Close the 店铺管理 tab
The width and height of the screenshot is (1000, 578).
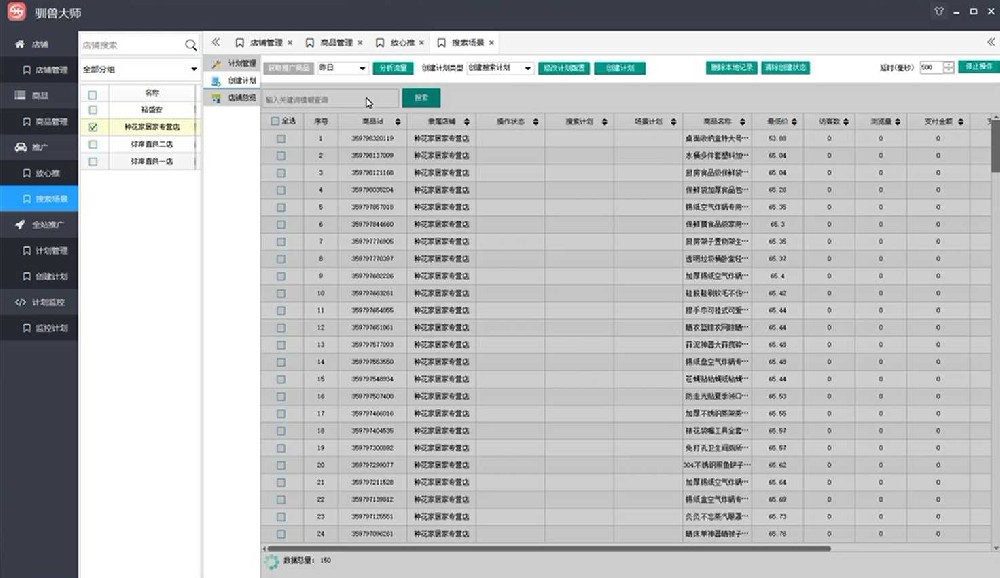(x=290, y=43)
